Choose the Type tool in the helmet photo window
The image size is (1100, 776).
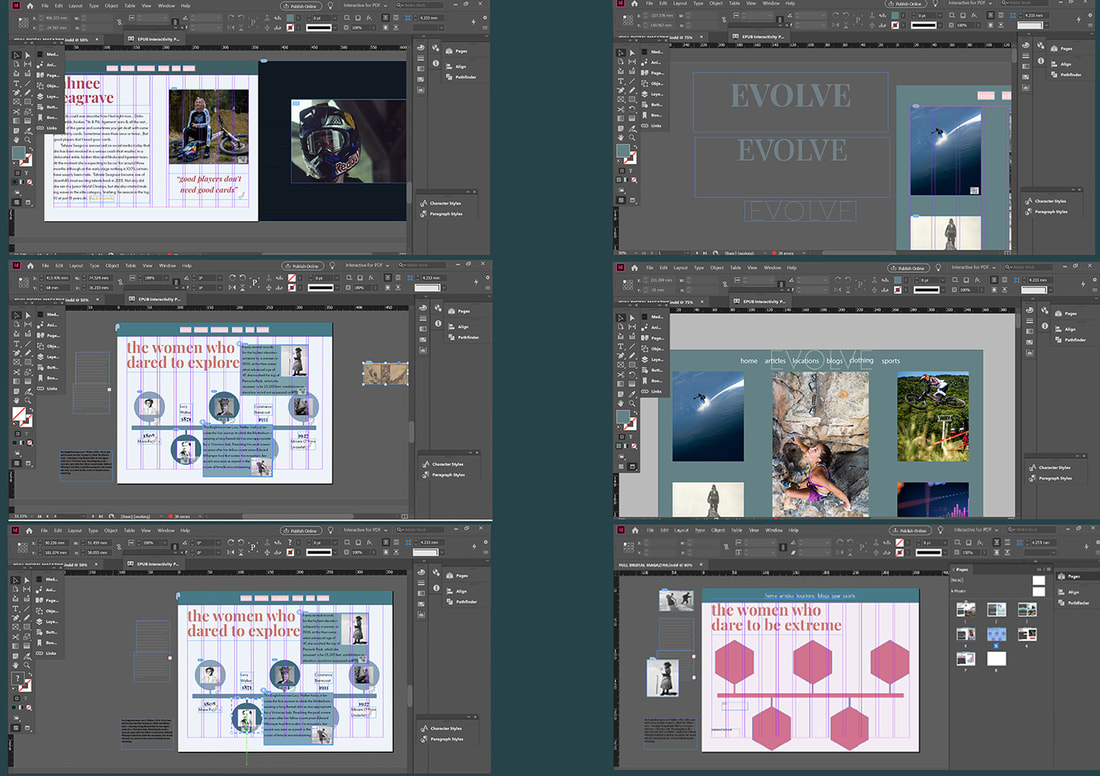(x=16, y=83)
